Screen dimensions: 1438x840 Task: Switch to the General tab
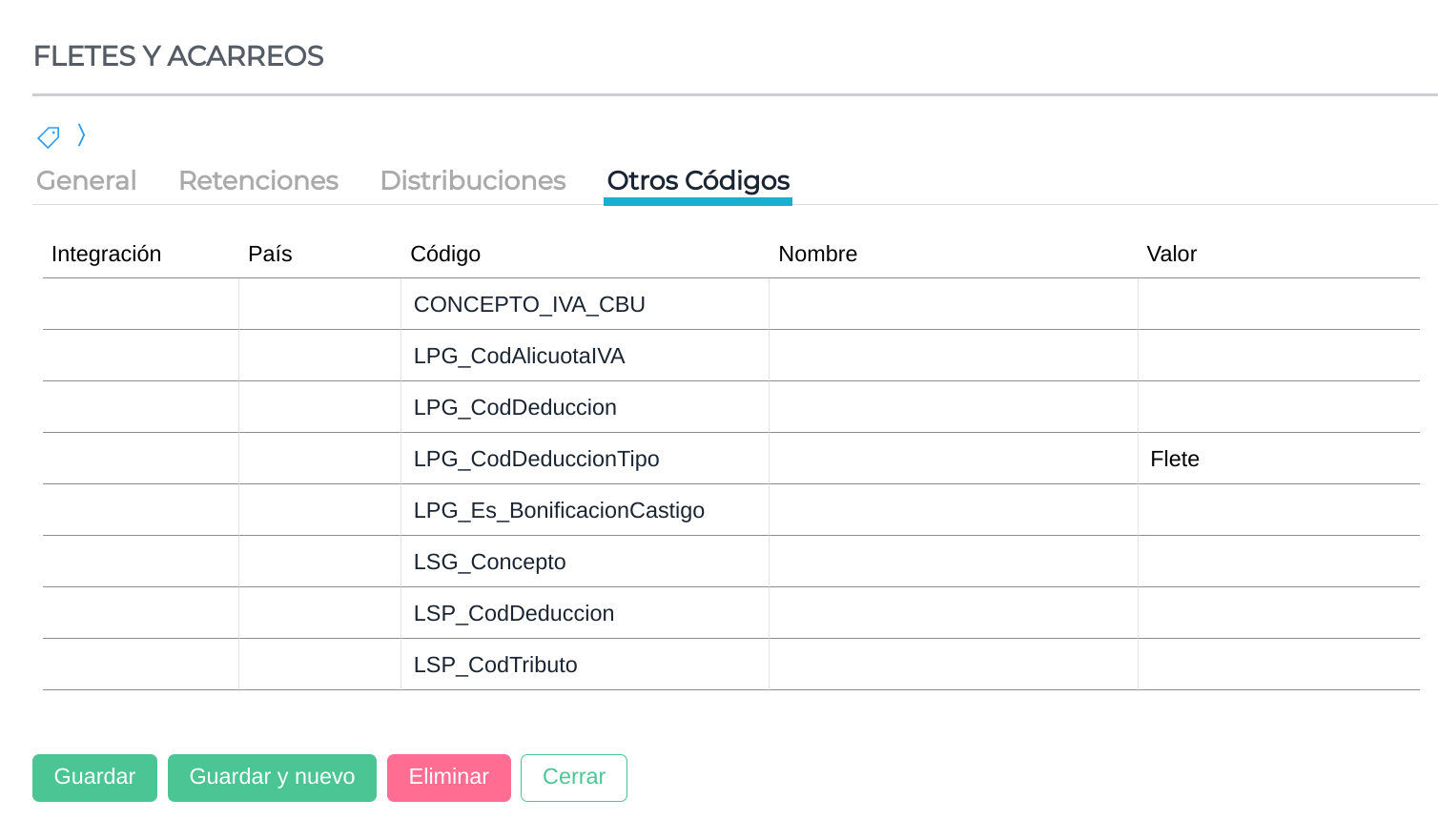coord(86,180)
